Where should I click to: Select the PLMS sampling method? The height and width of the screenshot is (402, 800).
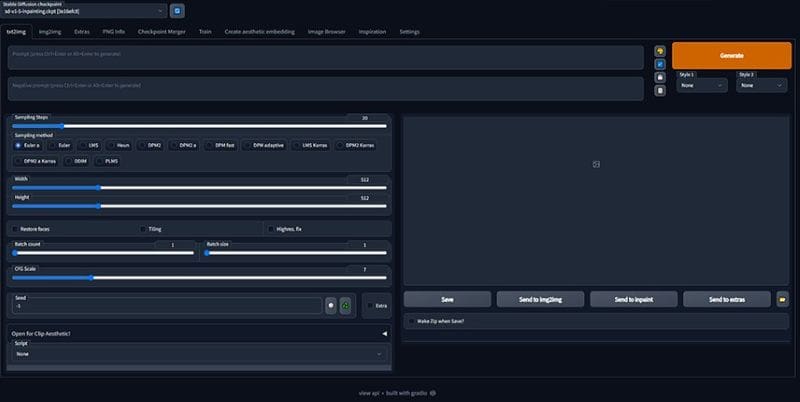[107, 161]
